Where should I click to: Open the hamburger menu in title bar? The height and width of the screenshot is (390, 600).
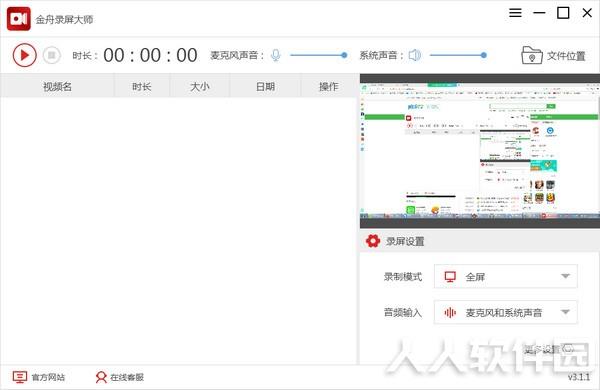[515, 13]
